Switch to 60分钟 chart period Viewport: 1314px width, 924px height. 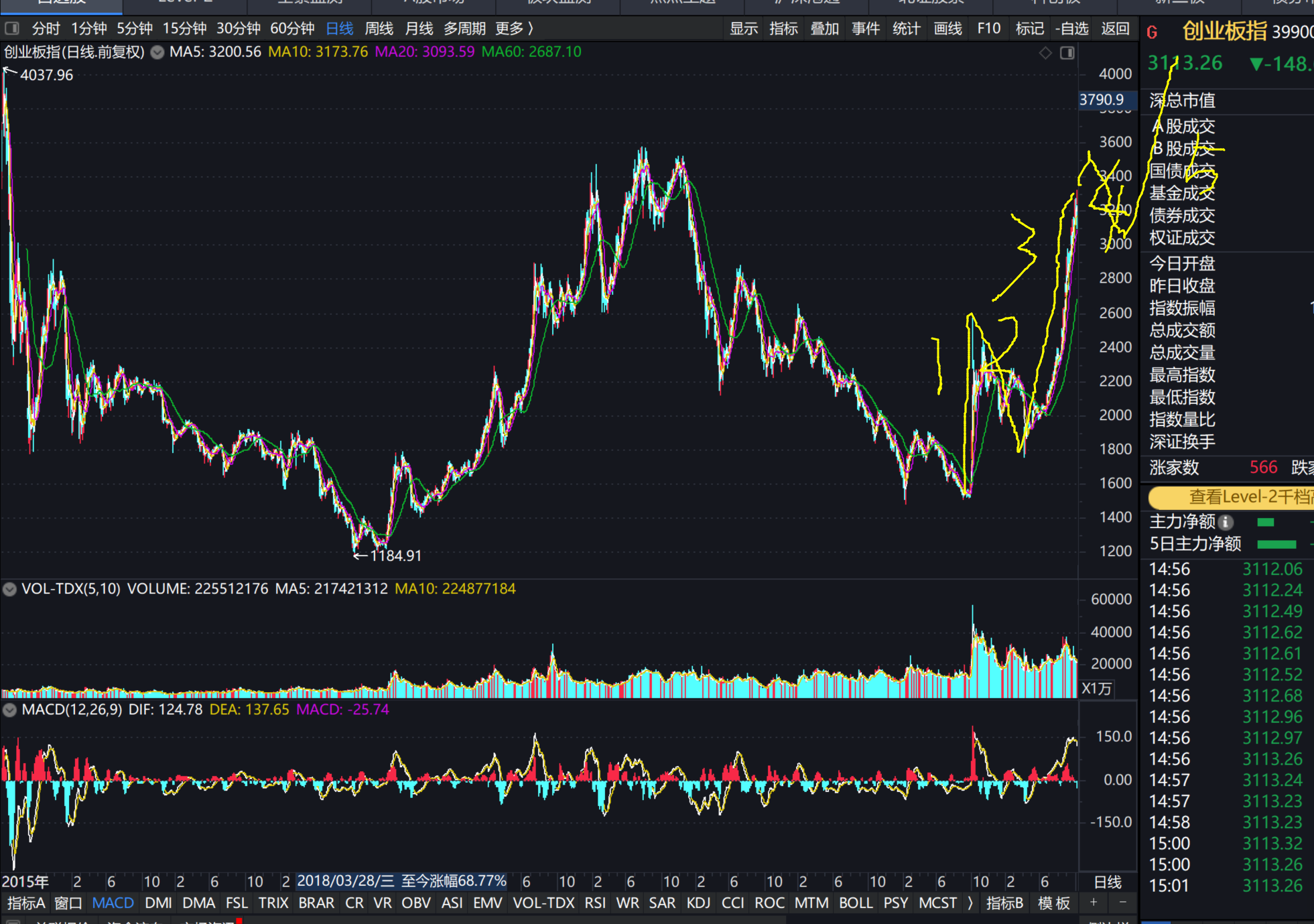tap(292, 29)
